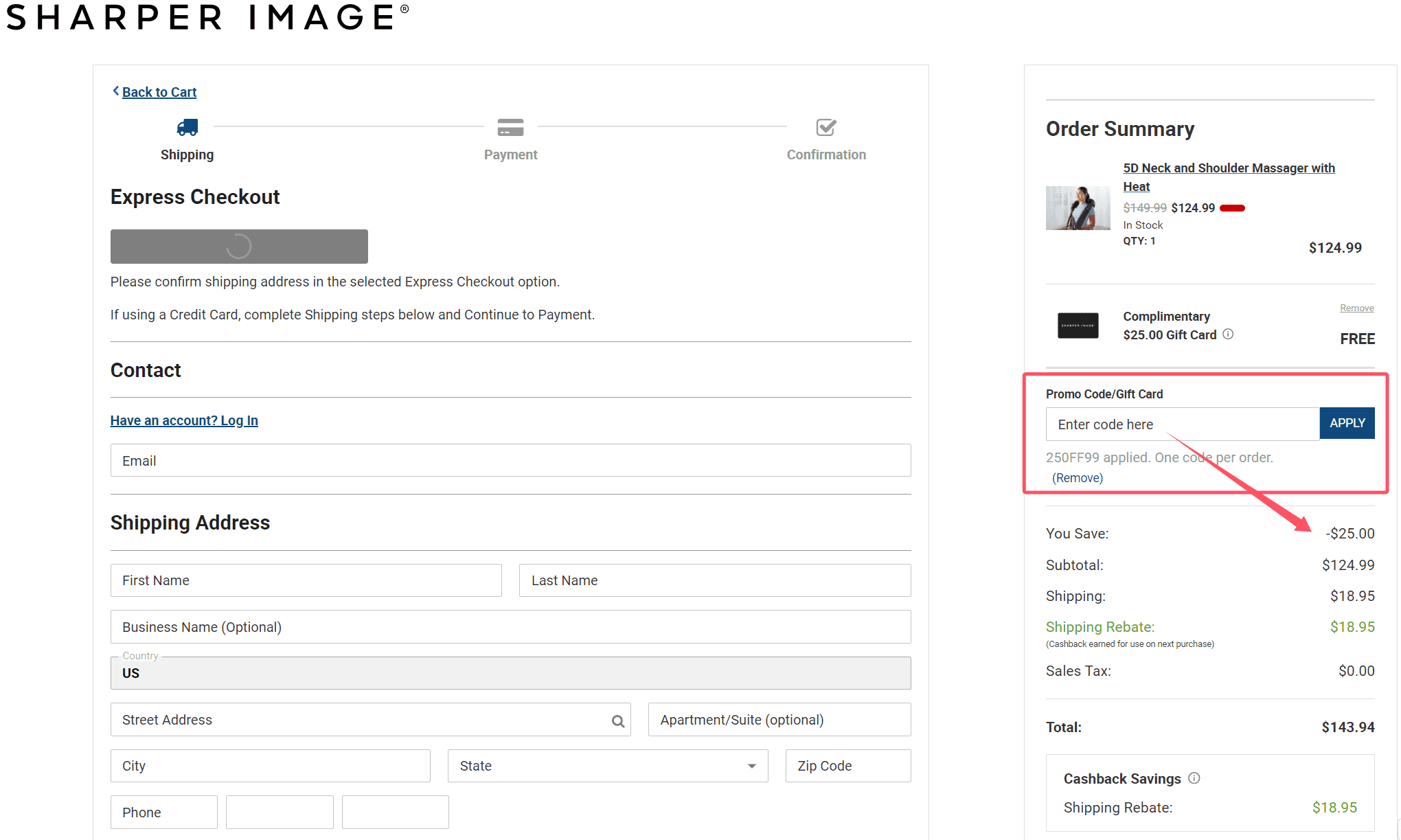1401x840 pixels.
Task: Click the Subtotal $124.99 value
Action: click(x=1347, y=565)
